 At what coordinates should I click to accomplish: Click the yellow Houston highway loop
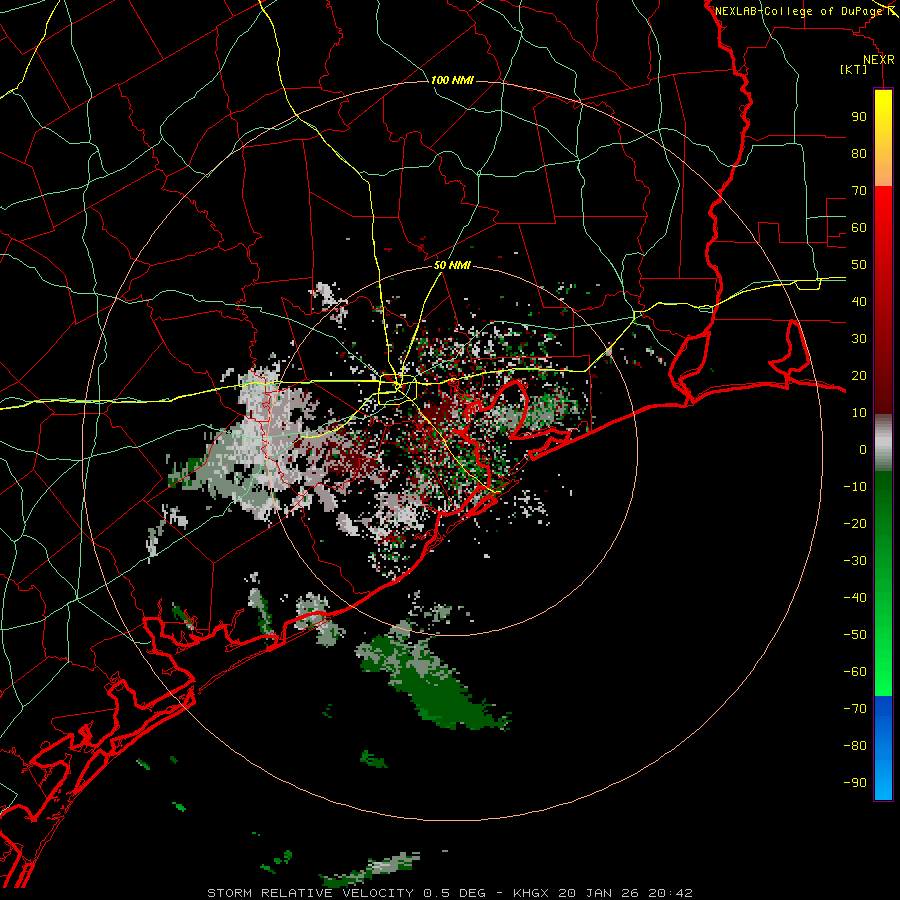(x=397, y=389)
